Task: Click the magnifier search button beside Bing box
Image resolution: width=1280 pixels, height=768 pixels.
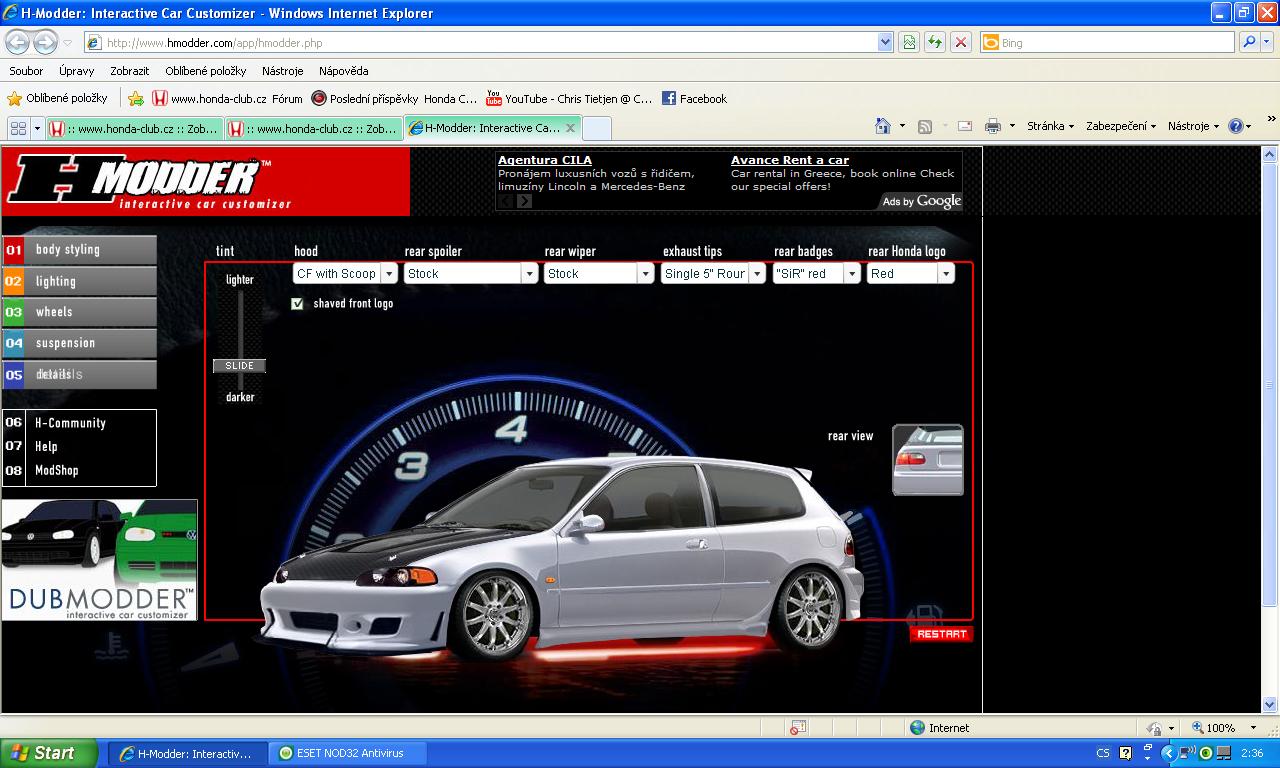Action: pyautogui.click(x=1248, y=42)
